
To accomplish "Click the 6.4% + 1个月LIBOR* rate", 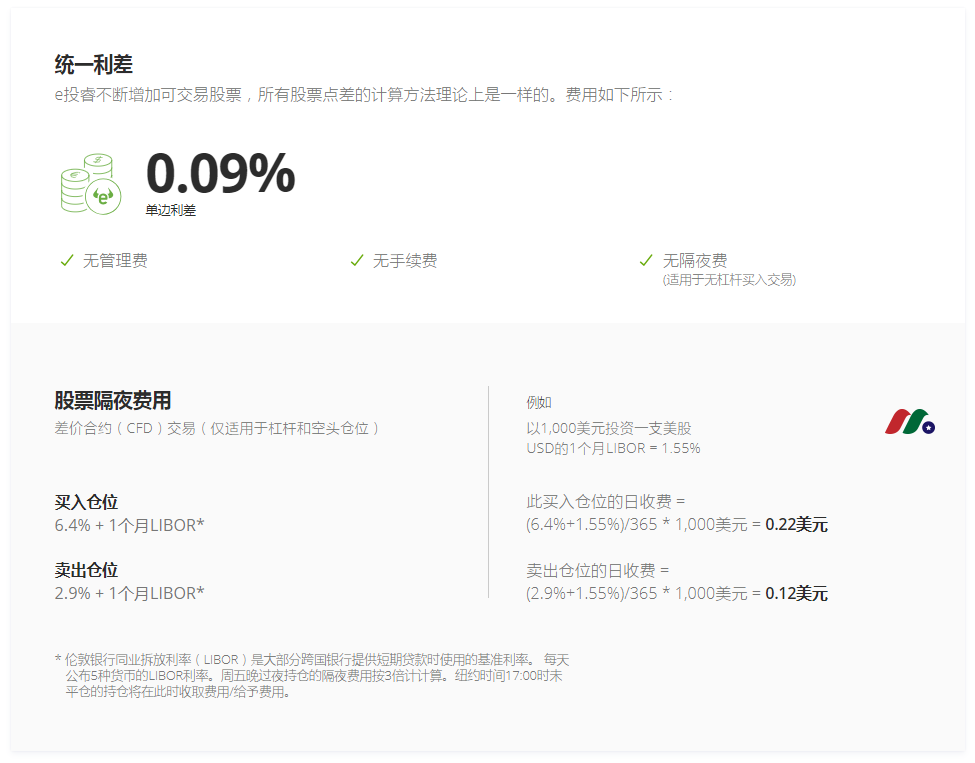I will pyautogui.click(x=129, y=525).
